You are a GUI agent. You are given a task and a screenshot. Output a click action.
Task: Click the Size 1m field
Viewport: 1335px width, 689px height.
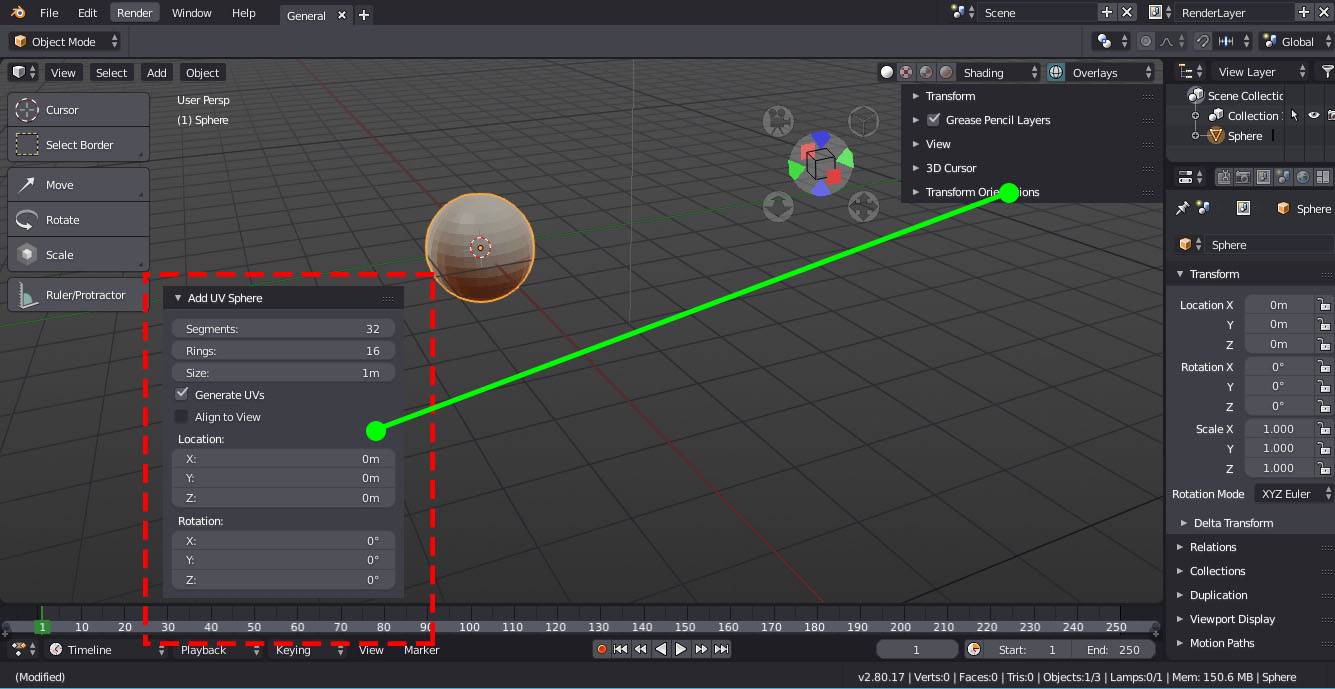(x=283, y=373)
